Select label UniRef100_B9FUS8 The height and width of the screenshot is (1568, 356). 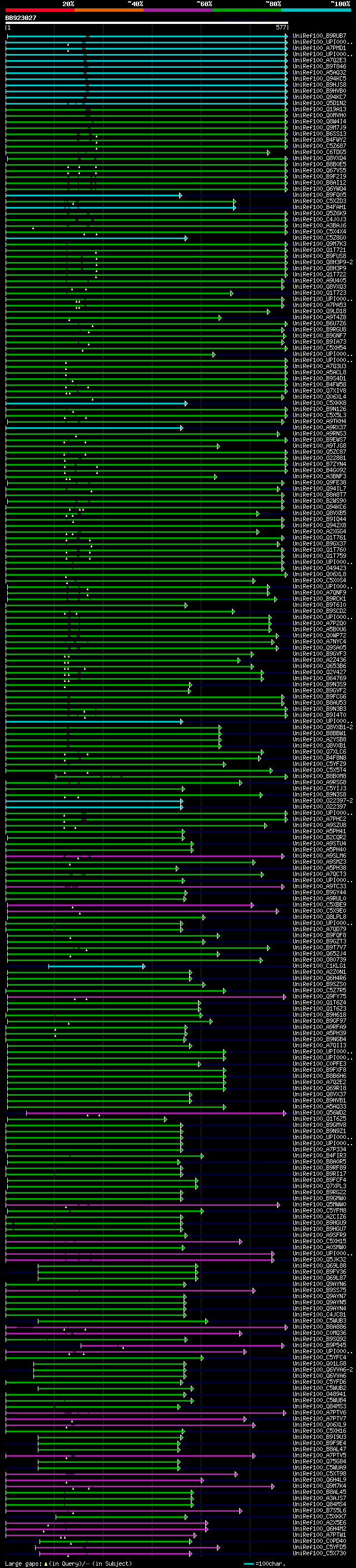319,256
